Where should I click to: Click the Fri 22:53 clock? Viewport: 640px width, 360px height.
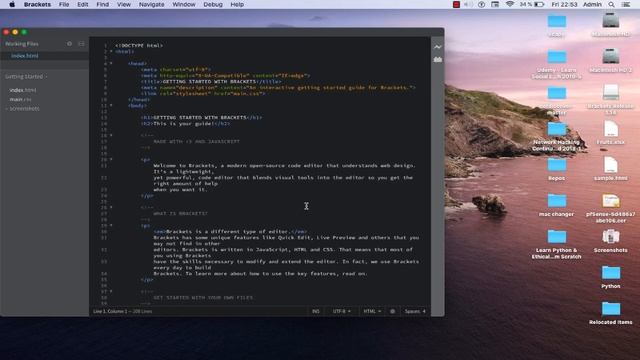(564, 4)
